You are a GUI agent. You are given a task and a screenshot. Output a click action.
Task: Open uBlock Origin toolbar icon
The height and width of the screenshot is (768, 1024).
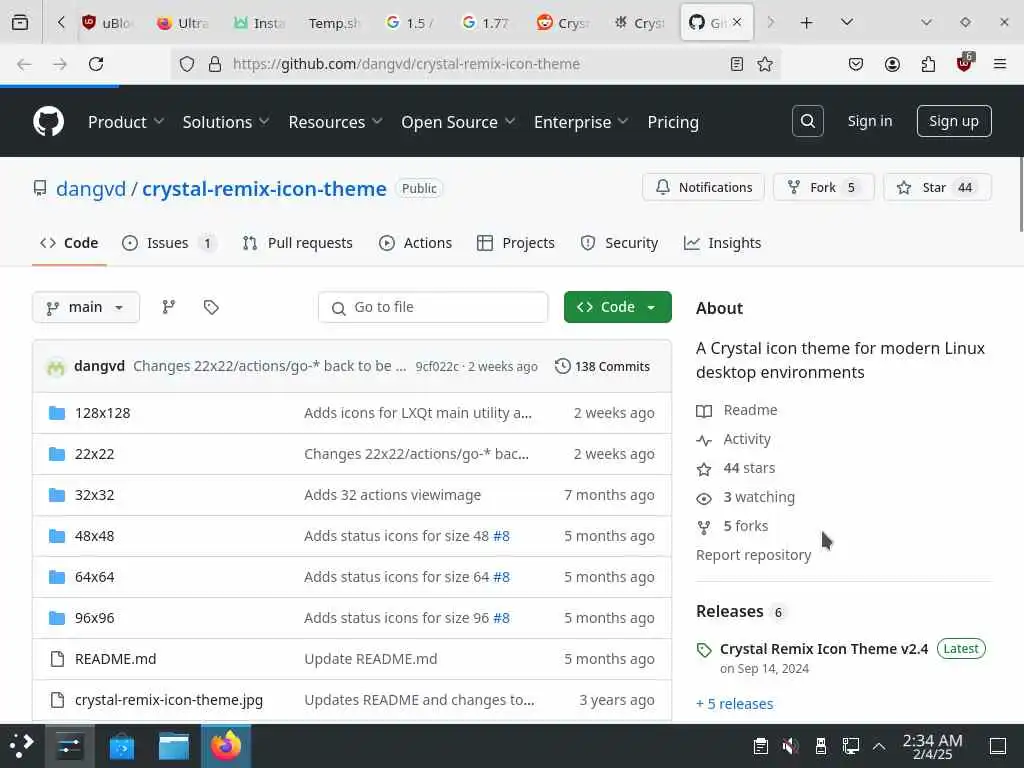[x=965, y=63]
